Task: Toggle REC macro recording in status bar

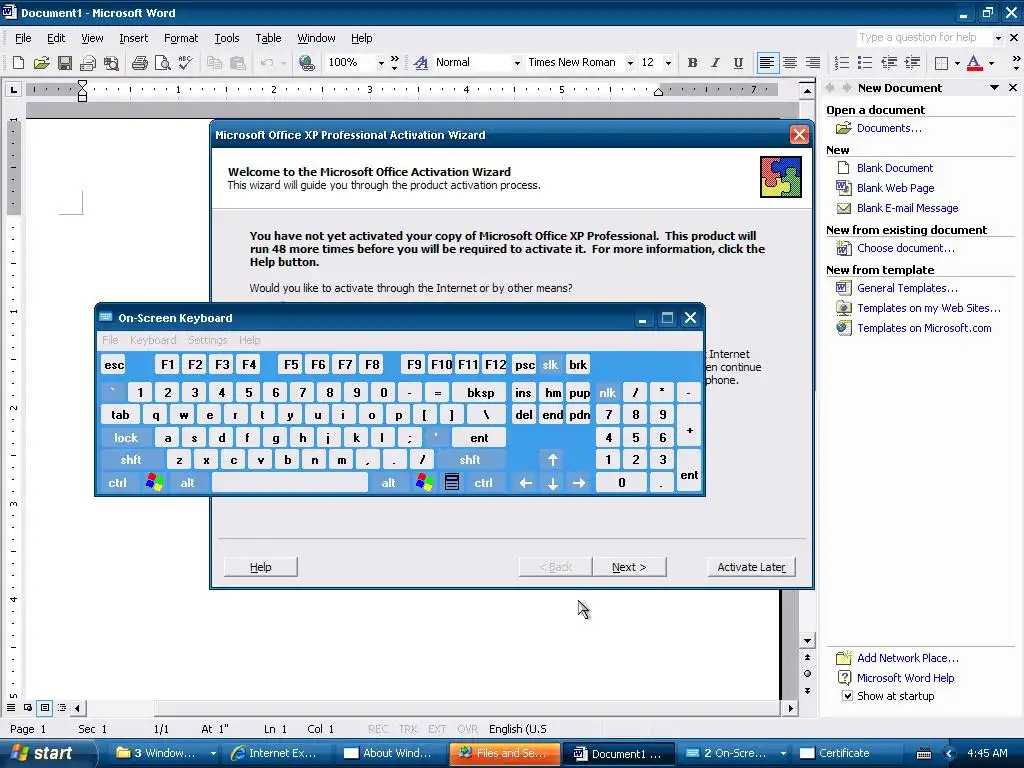Action: (x=378, y=729)
